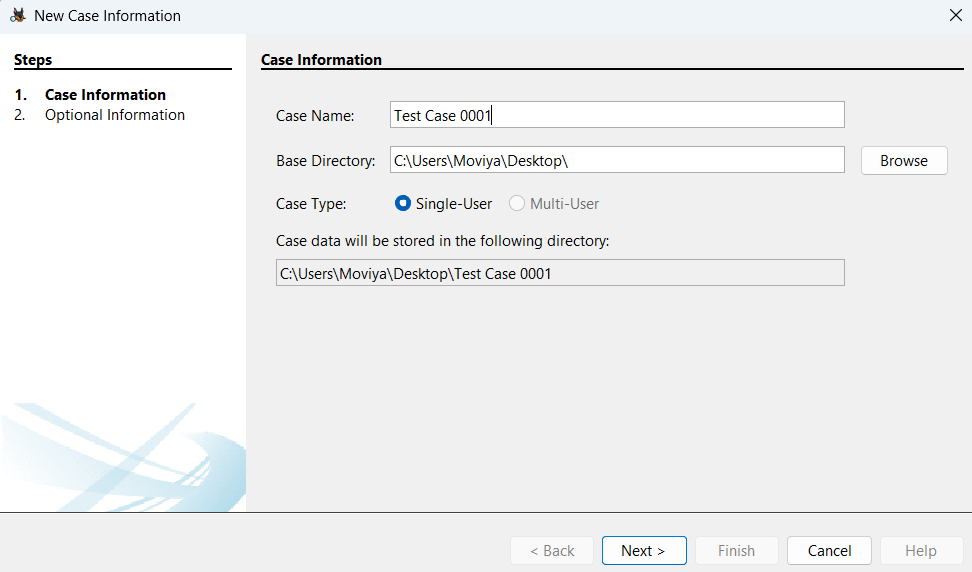Select step 2 Optional Information in Steps list
The image size is (972, 572).
115,115
